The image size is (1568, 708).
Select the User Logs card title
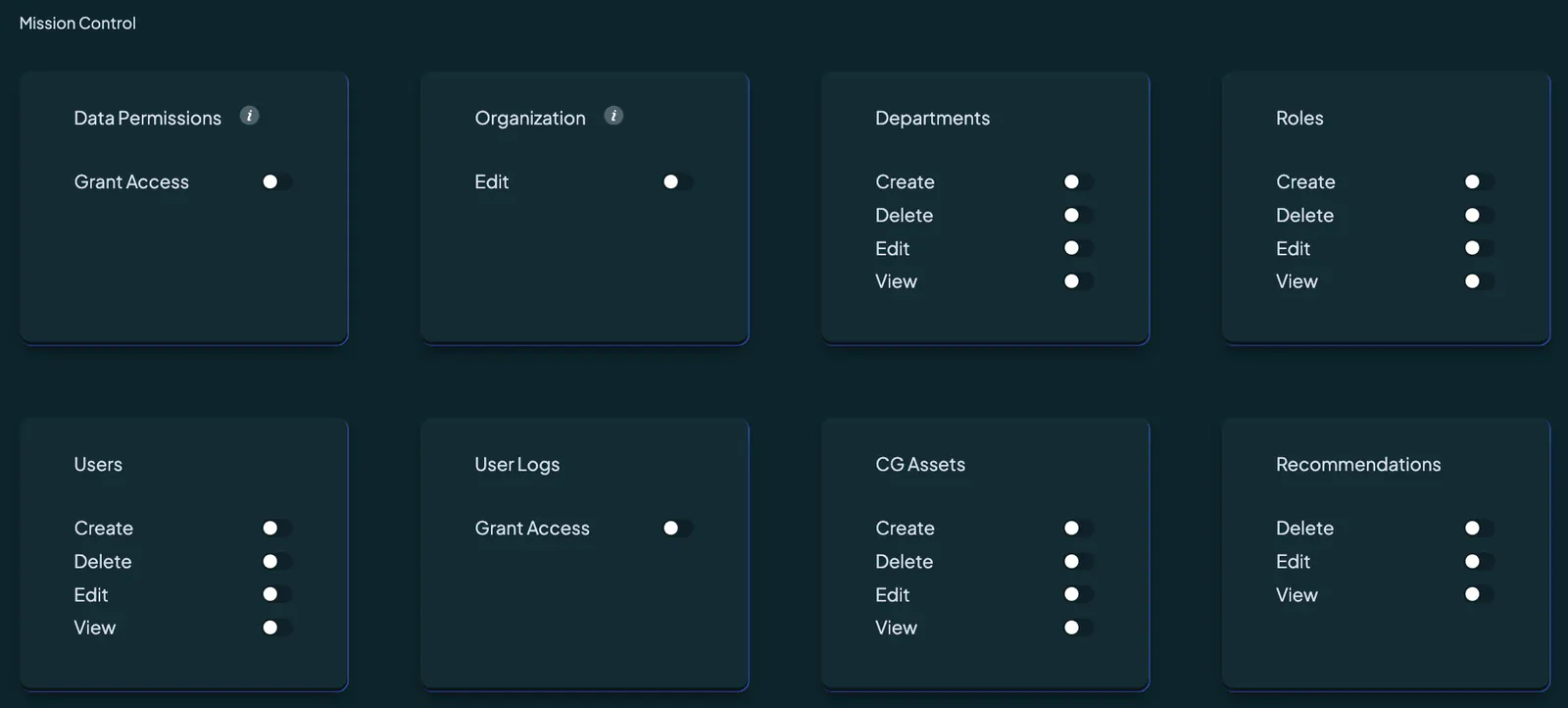517,465
